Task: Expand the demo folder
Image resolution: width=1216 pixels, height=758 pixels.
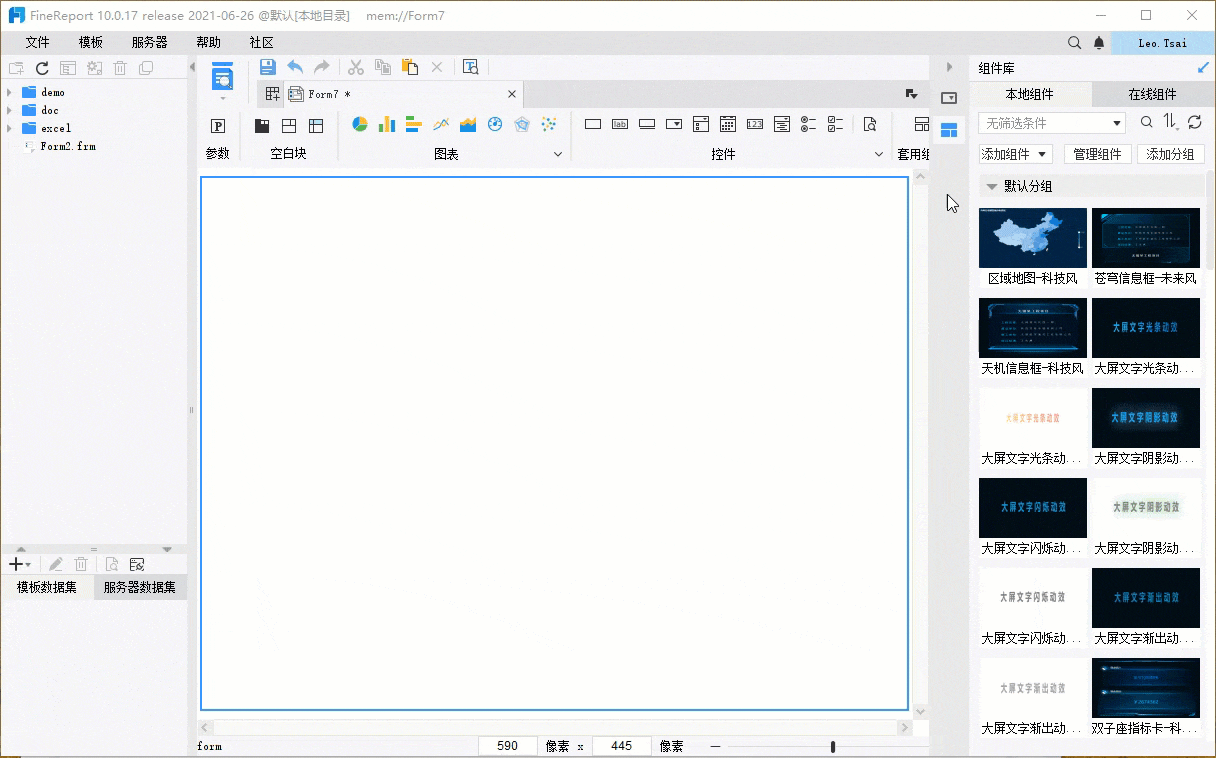Action: (x=10, y=92)
